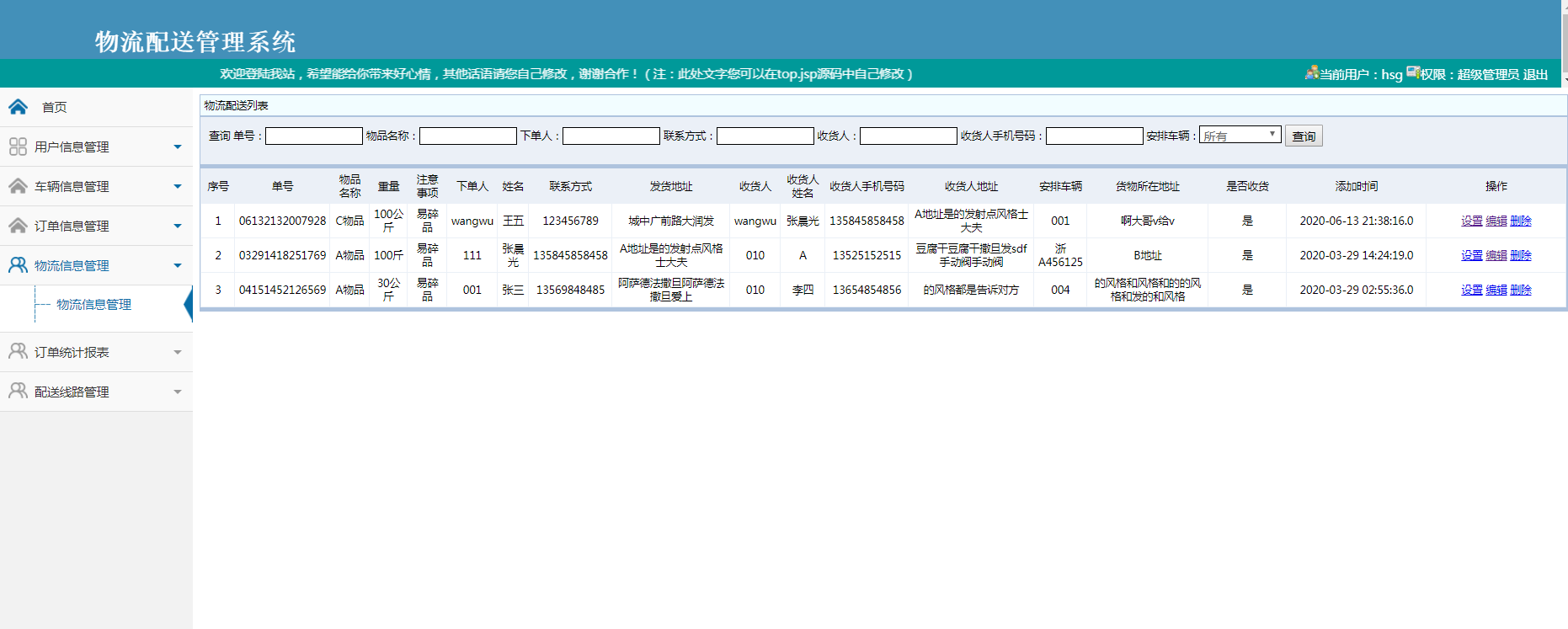Click the 城中广前路大润发 address cell
This screenshot has width=1568, height=629.
click(x=671, y=221)
